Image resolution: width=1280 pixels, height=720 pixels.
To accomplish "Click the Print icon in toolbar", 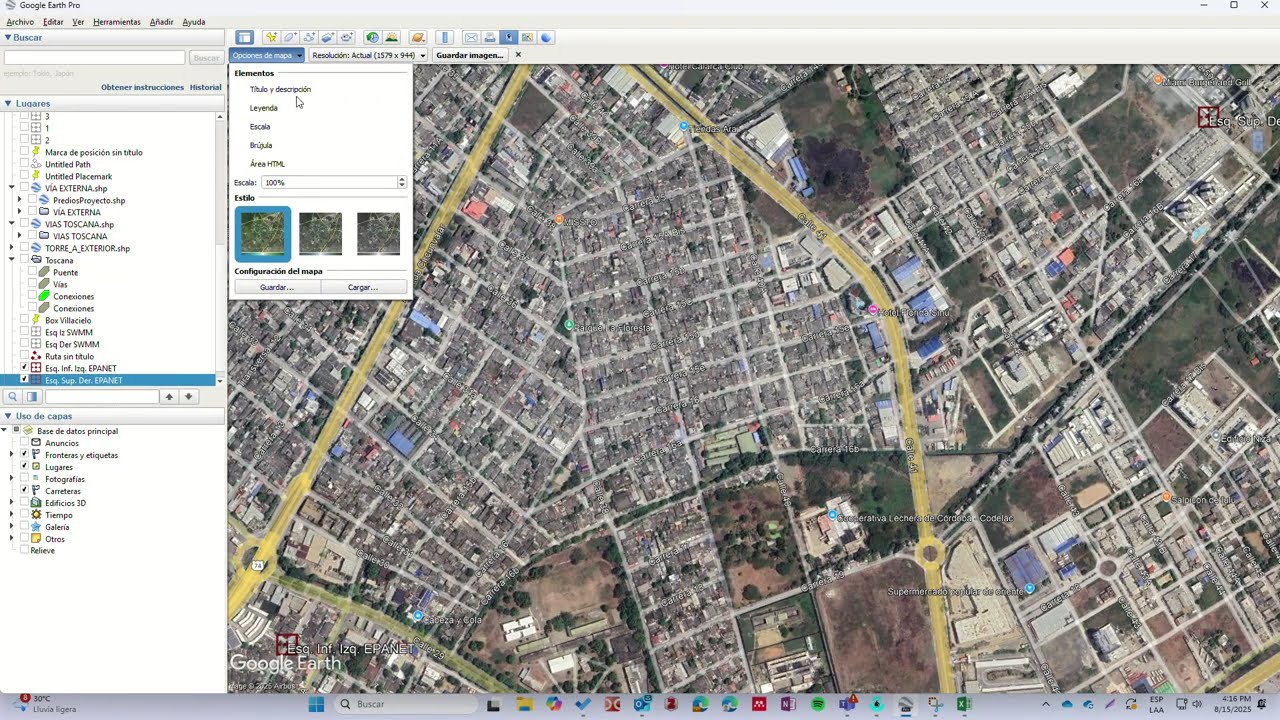I will tap(490, 38).
